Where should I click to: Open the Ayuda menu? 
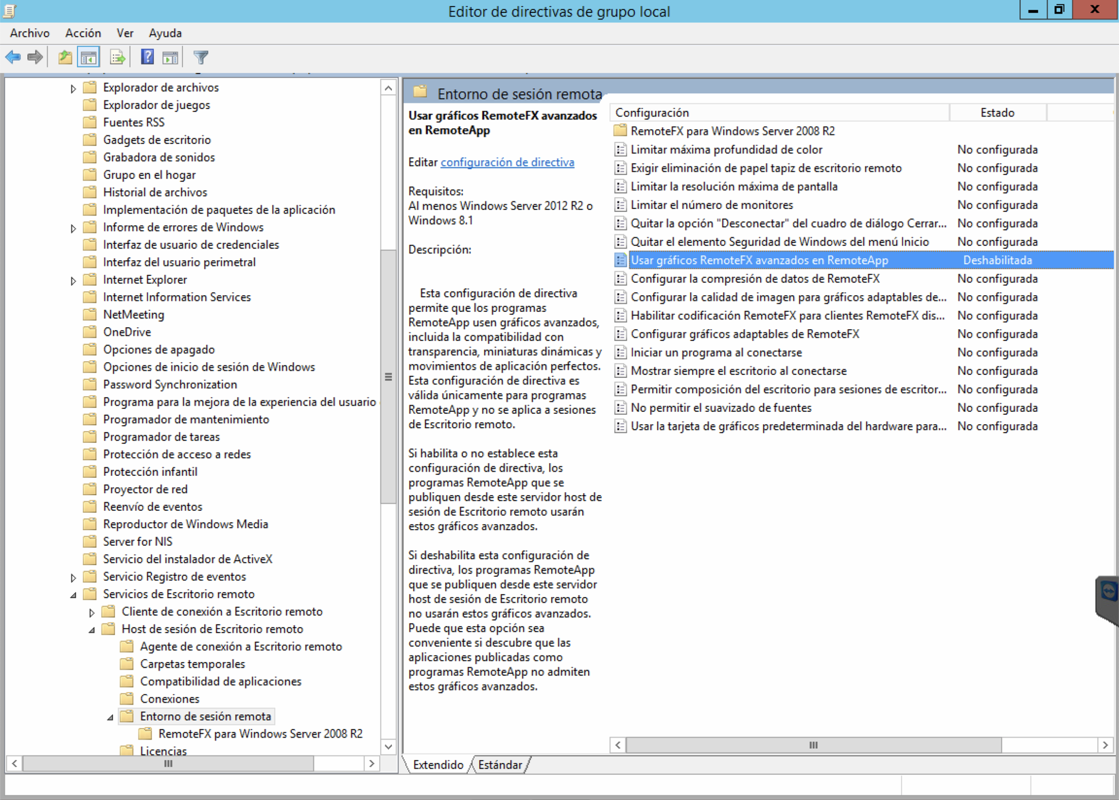[x=165, y=33]
